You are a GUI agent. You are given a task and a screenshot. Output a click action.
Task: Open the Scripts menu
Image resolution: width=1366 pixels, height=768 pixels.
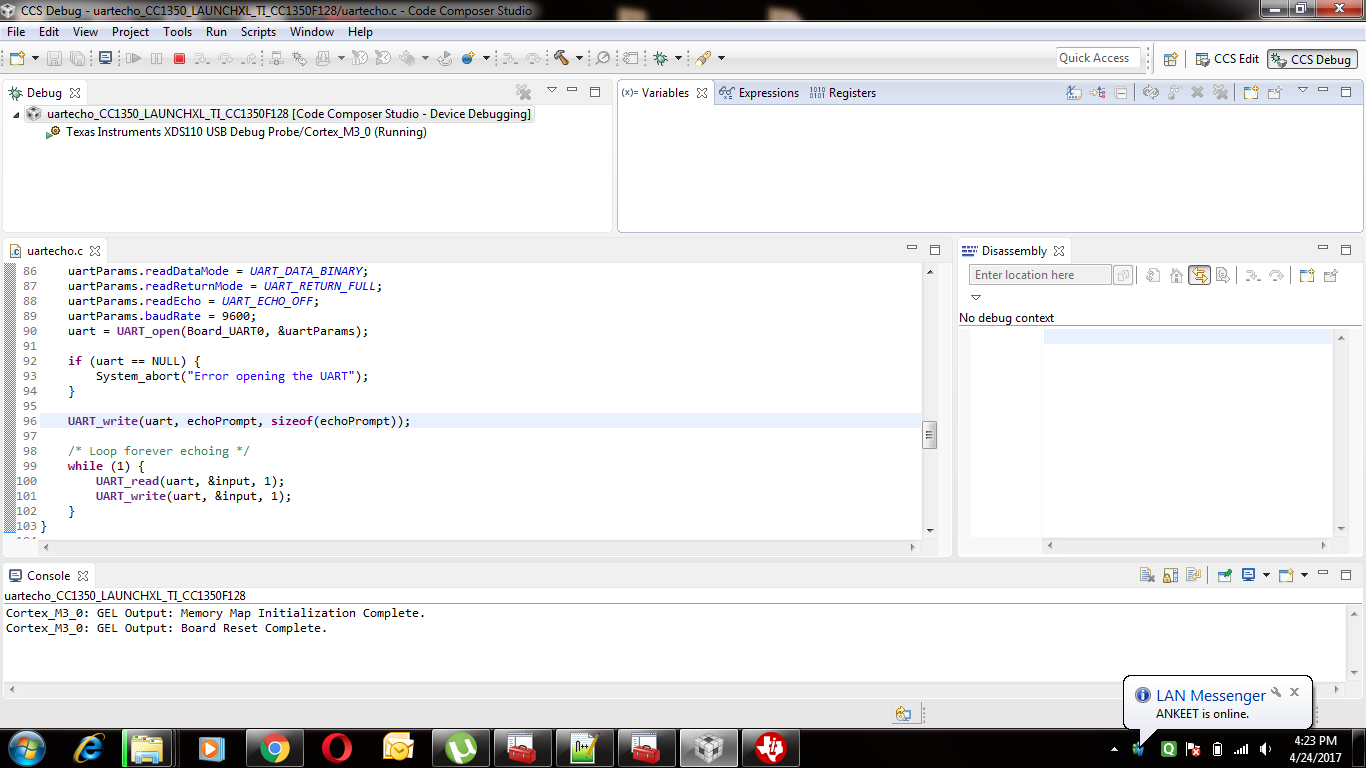click(258, 32)
